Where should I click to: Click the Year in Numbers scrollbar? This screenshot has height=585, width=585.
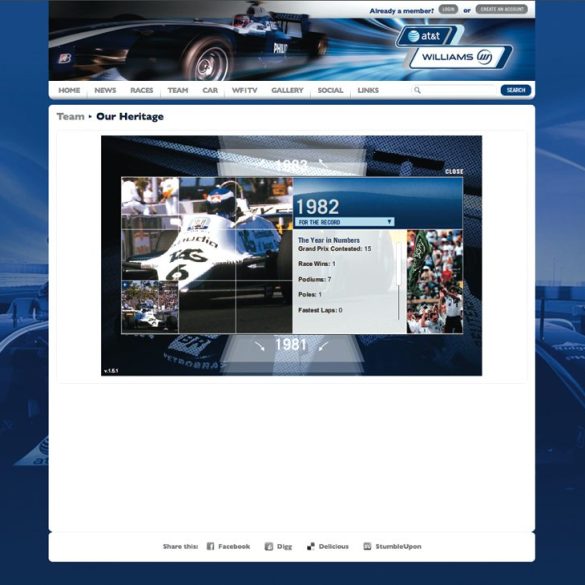pyautogui.click(x=399, y=281)
